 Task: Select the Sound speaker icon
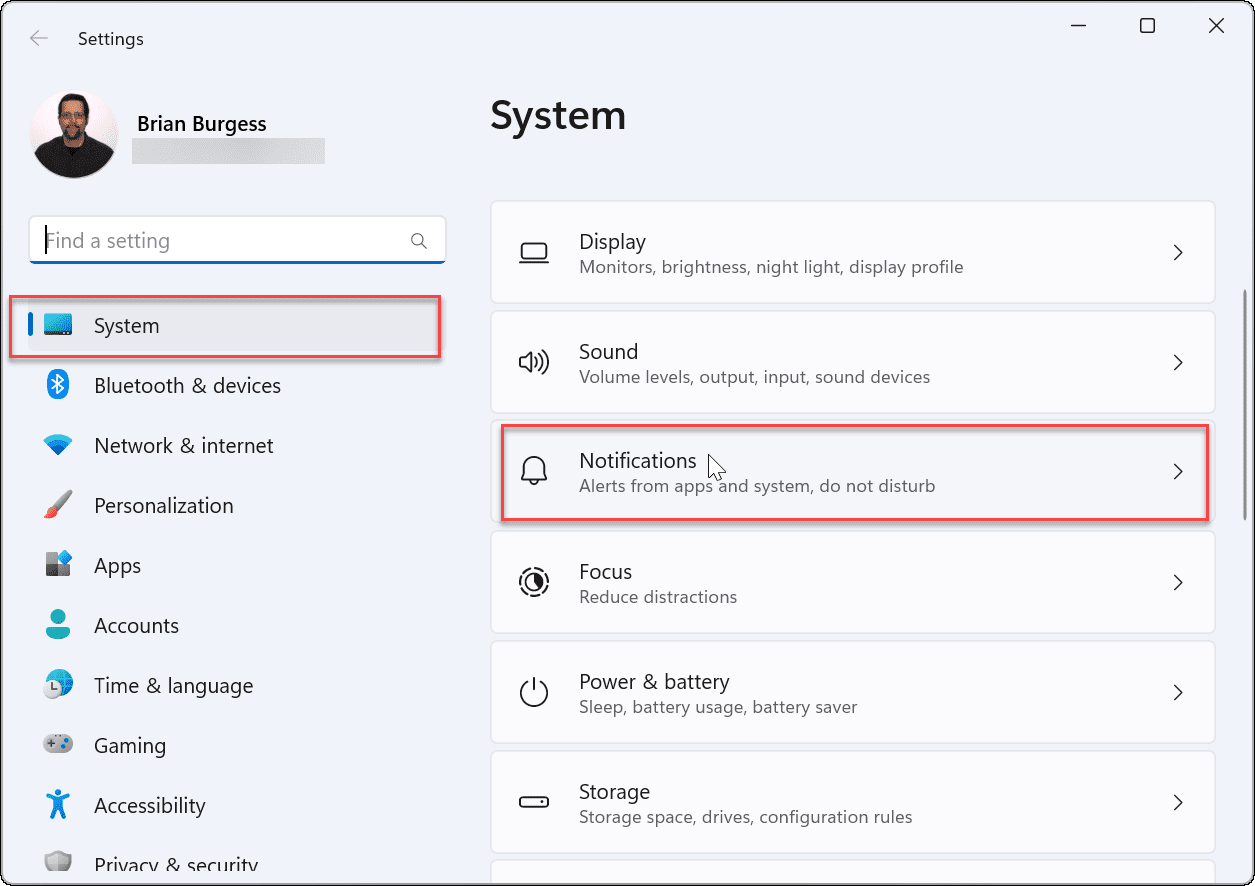(x=534, y=362)
